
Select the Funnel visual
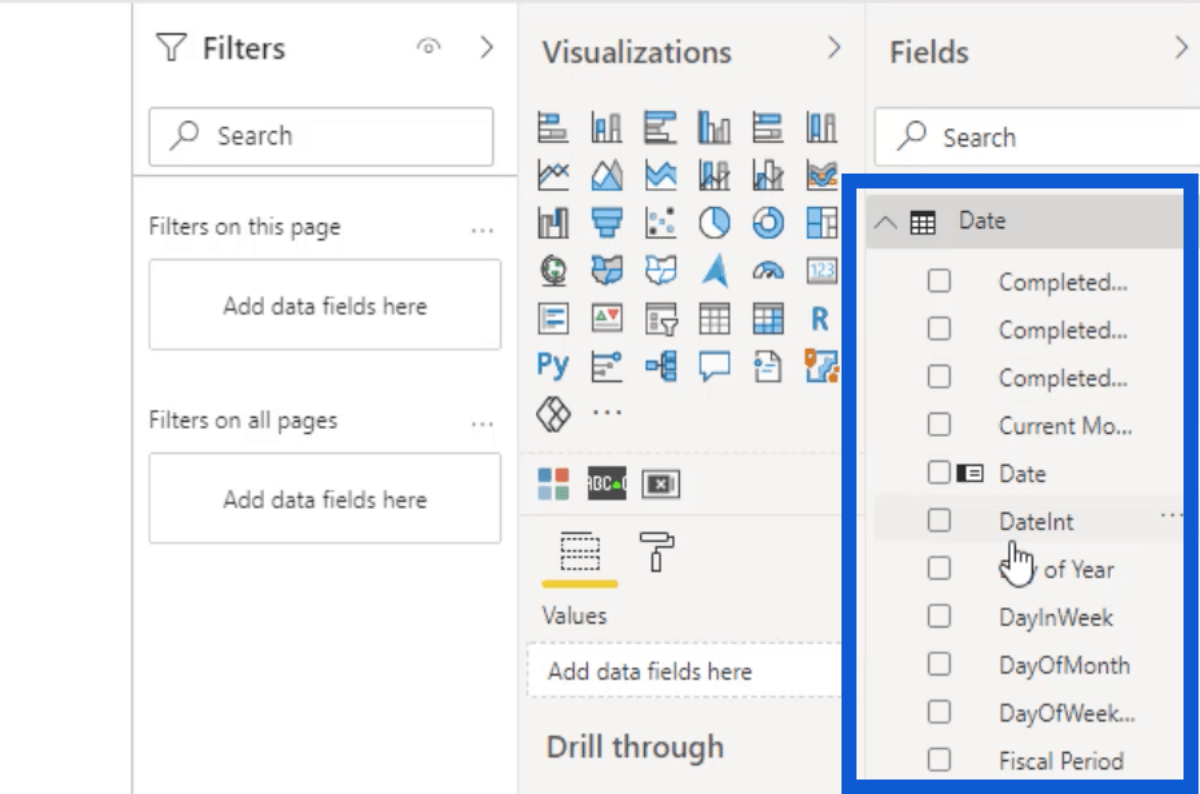point(607,222)
